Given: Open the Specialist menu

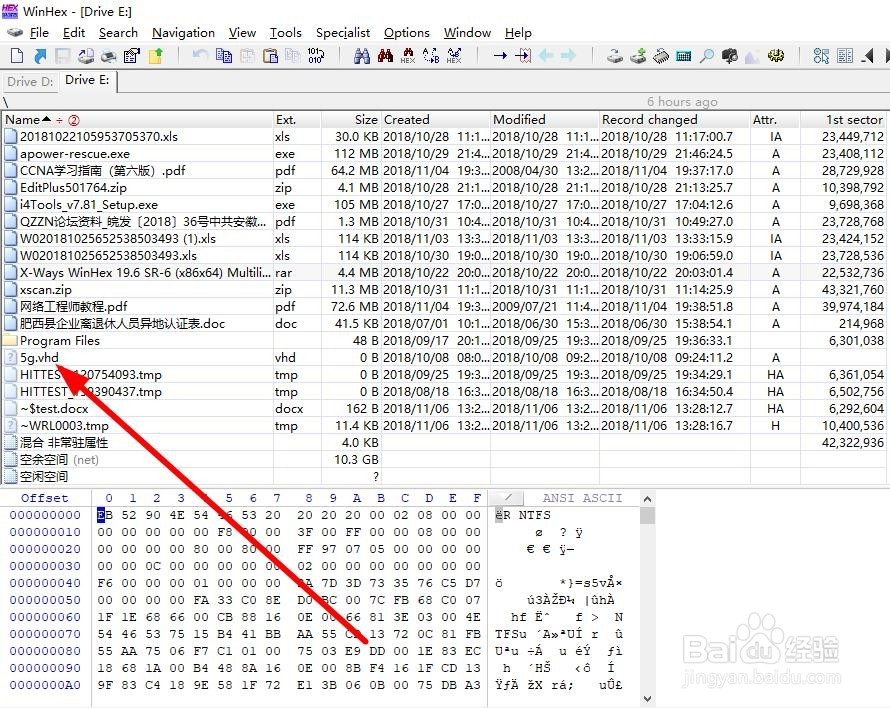Looking at the screenshot, I should [x=343, y=33].
